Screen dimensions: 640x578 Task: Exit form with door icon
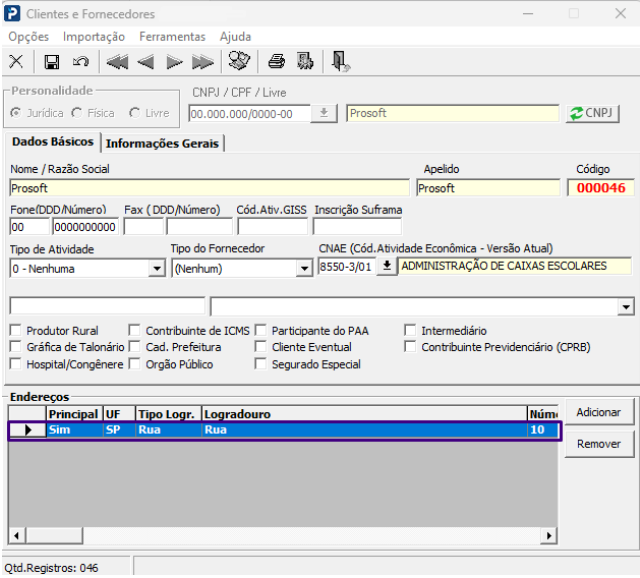(x=340, y=62)
